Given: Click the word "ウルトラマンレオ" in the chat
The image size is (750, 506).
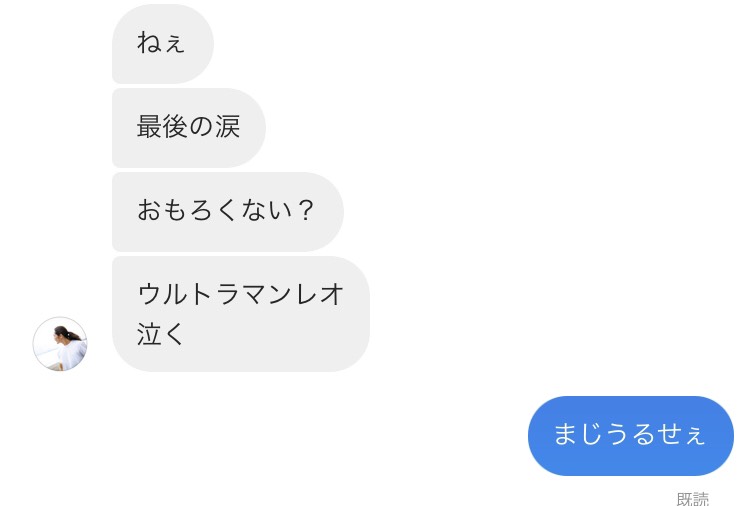Looking at the screenshot, I should coord(240,294).
